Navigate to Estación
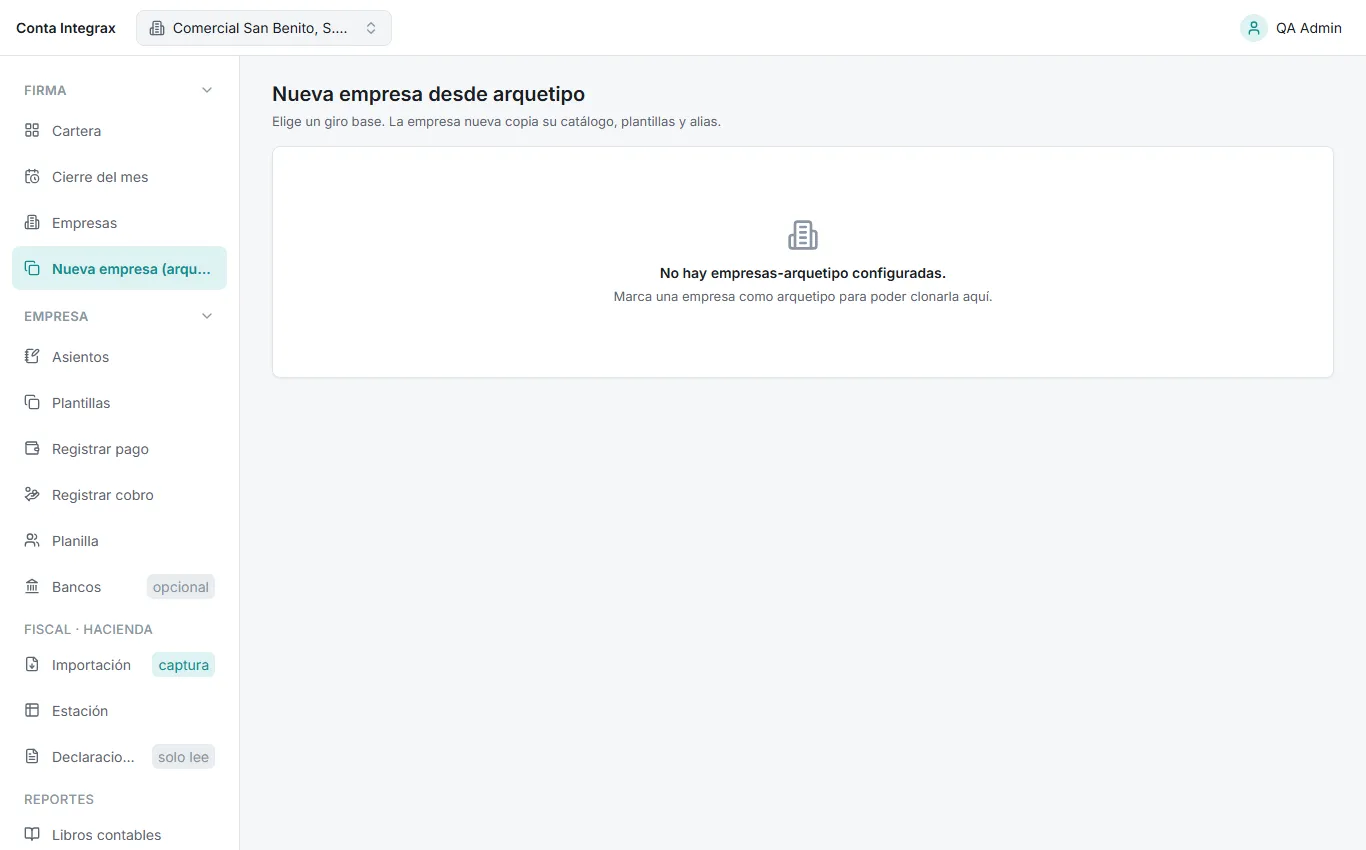 pyautogui.click(x=119, y=711)
